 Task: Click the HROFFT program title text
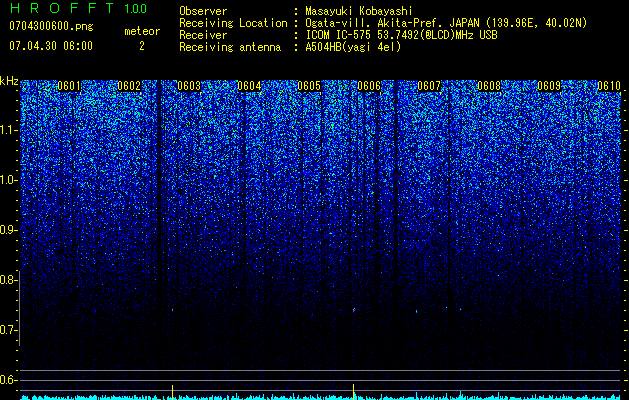[63, 8]
